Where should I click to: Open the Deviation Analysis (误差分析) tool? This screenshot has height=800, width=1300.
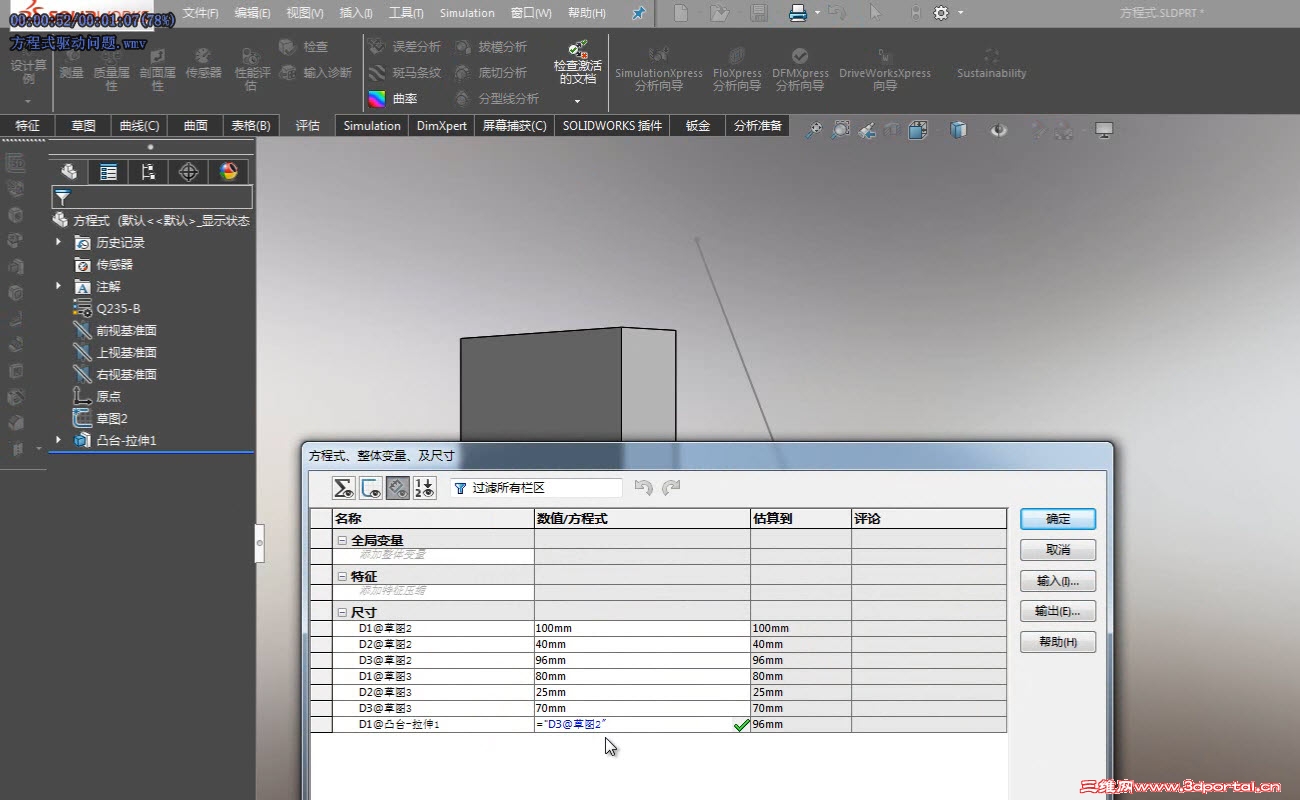pos(404,47)
